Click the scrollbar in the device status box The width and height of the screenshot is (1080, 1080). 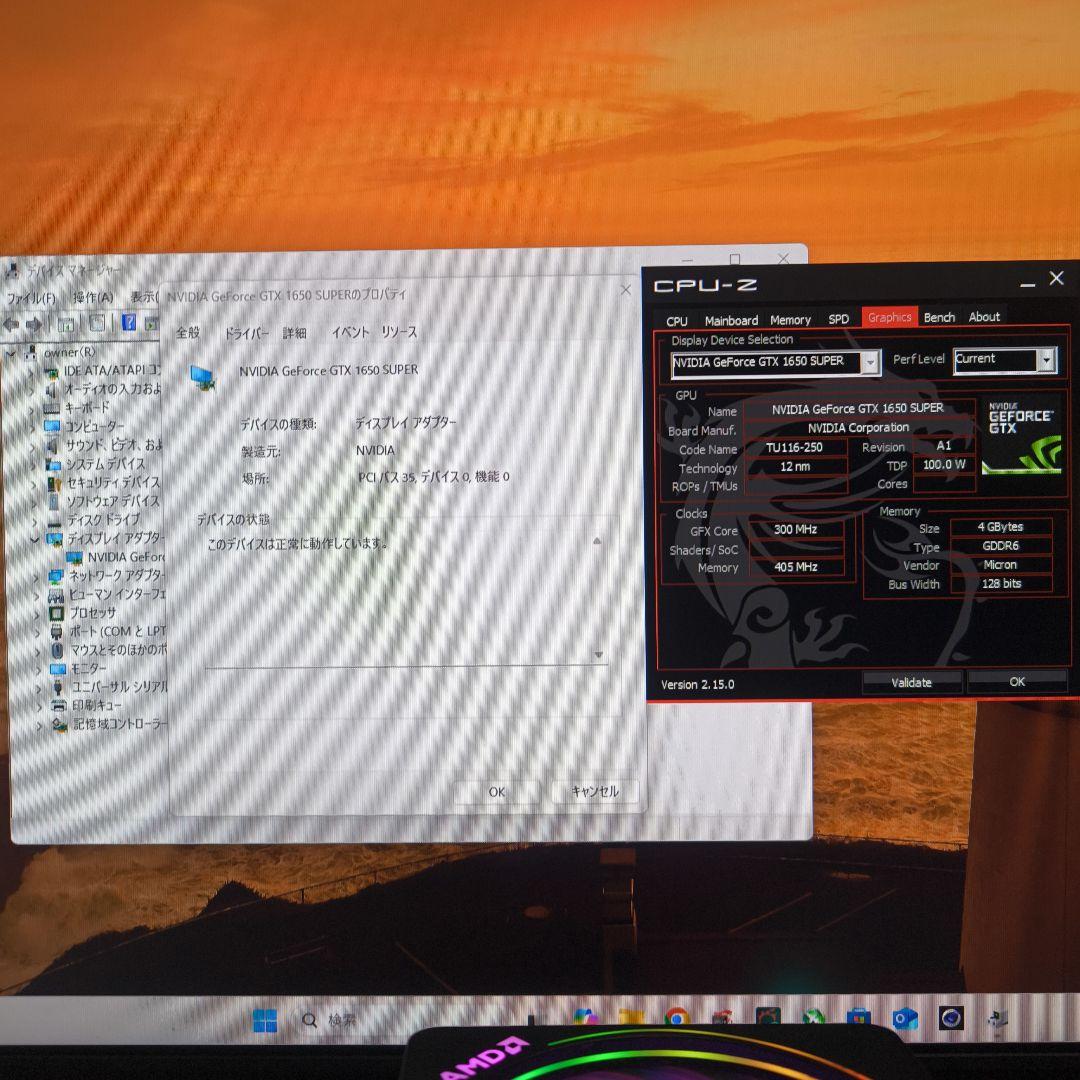point(596,595)
